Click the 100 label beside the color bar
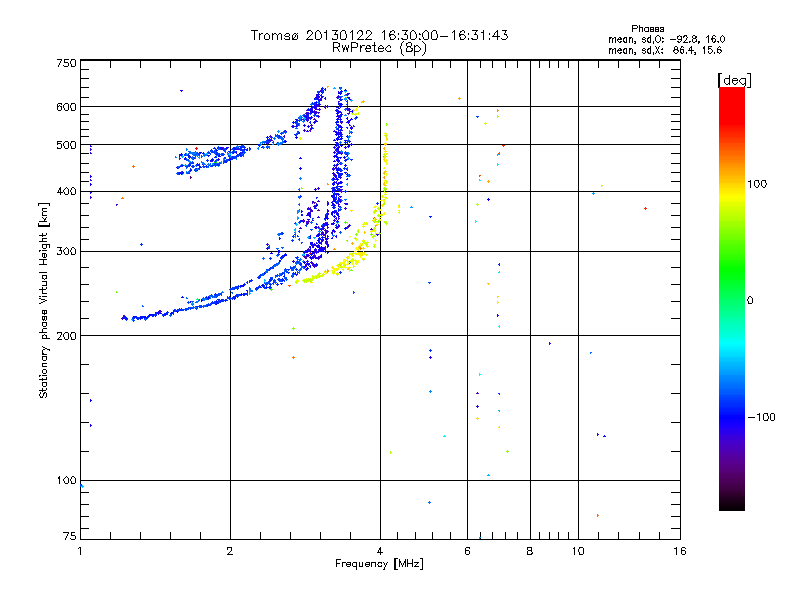 click(x=757, y=184)
